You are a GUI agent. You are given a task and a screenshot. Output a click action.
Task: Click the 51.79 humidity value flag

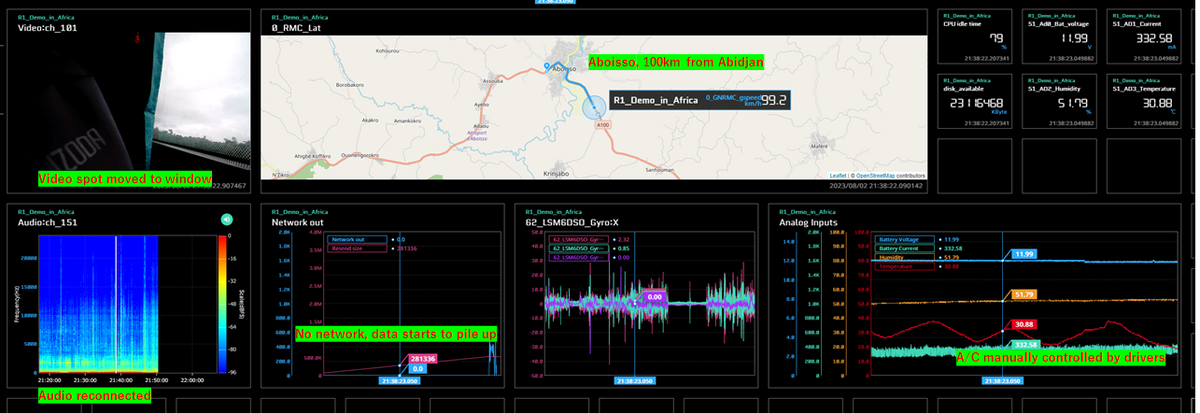click(1022, 295)
